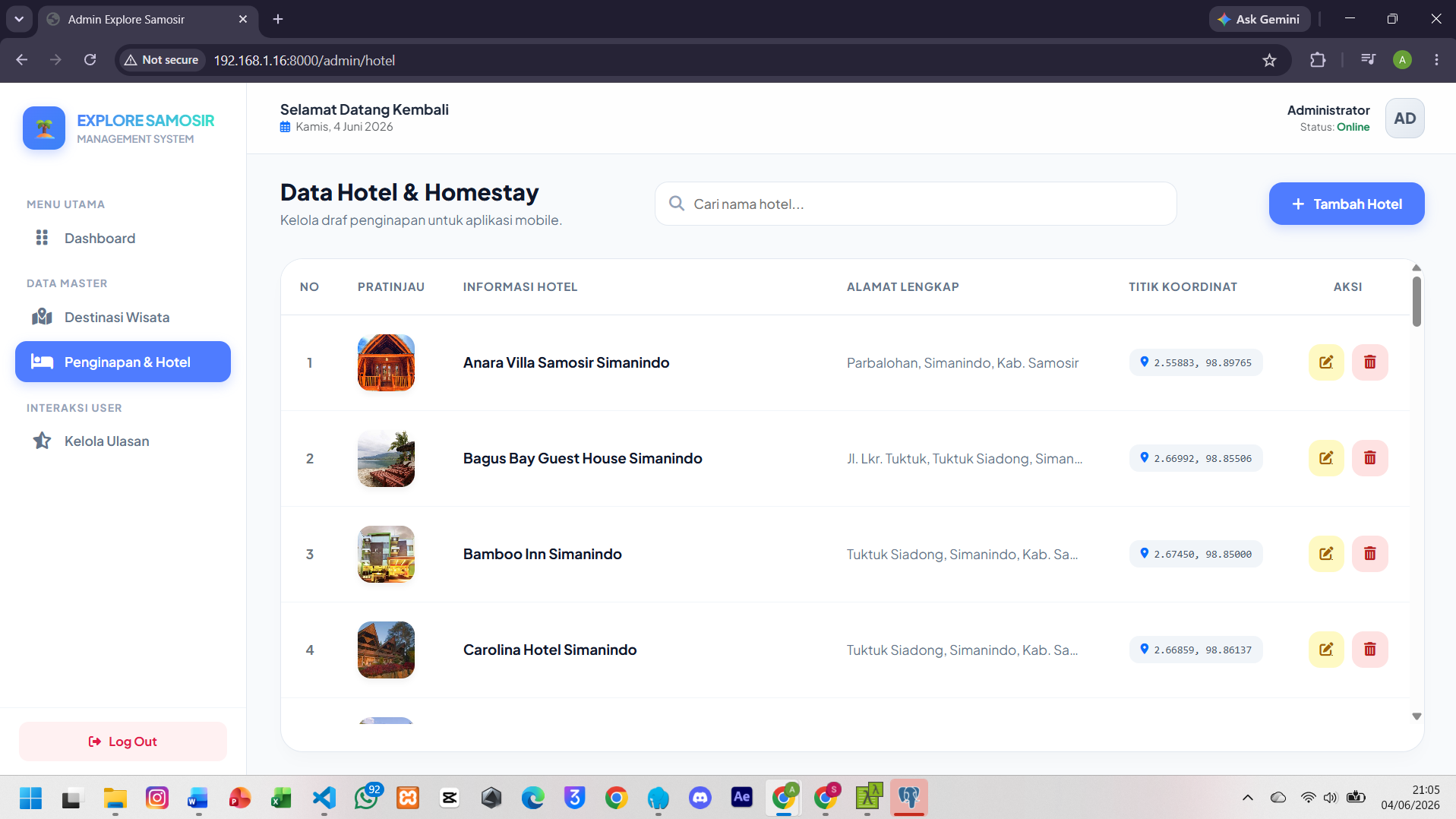Viewport: 1456px width, 819px height.
Task: Open Visual Studio Code from taskbar
Action: (324, 798)
